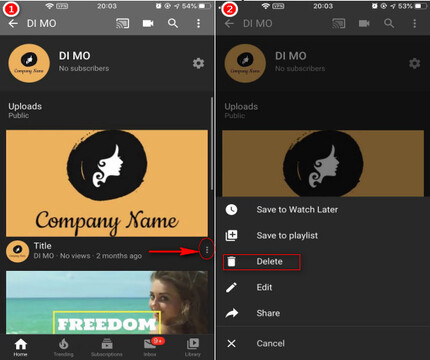430x360 pixels.
Task: Select Save to playlist
Action: point(323,235)
